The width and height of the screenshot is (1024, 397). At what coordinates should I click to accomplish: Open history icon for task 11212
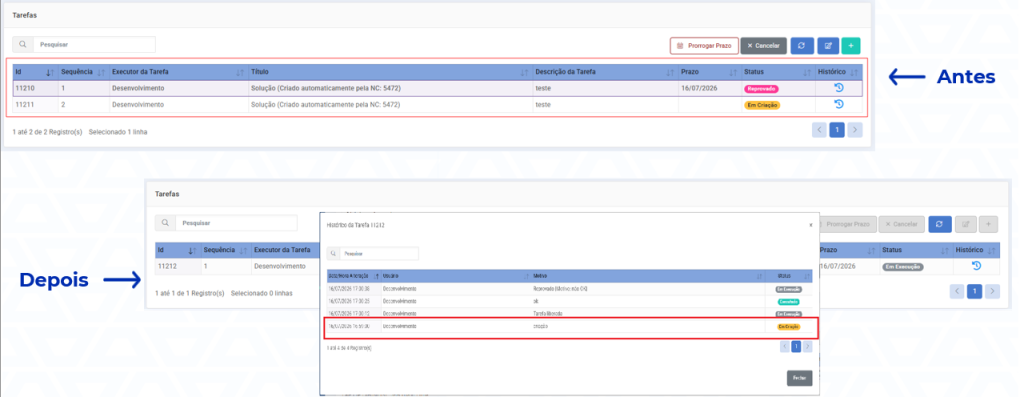pos(976,266)
